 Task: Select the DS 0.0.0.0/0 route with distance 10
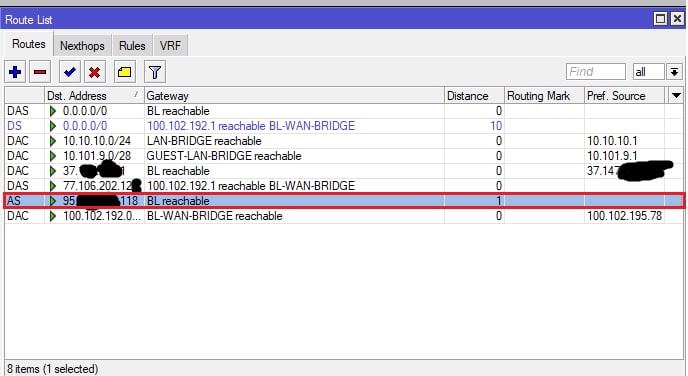344,126
